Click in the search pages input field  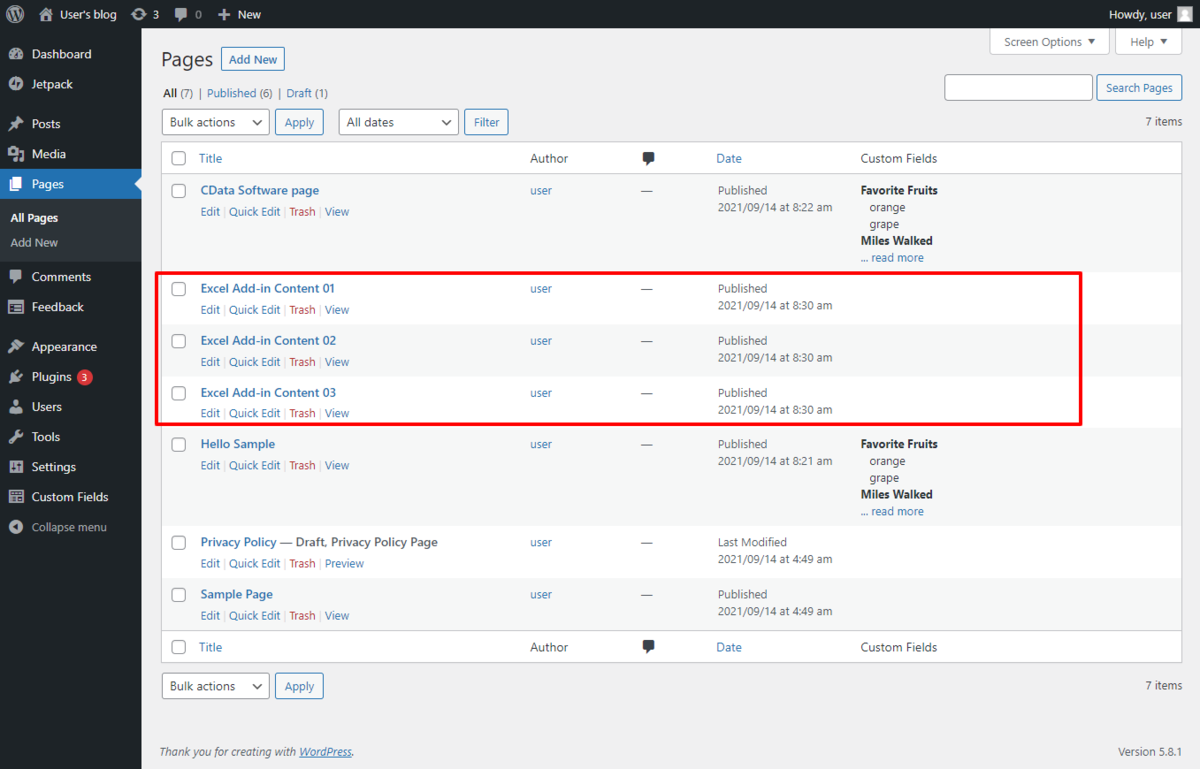[x=1018, y=88]
